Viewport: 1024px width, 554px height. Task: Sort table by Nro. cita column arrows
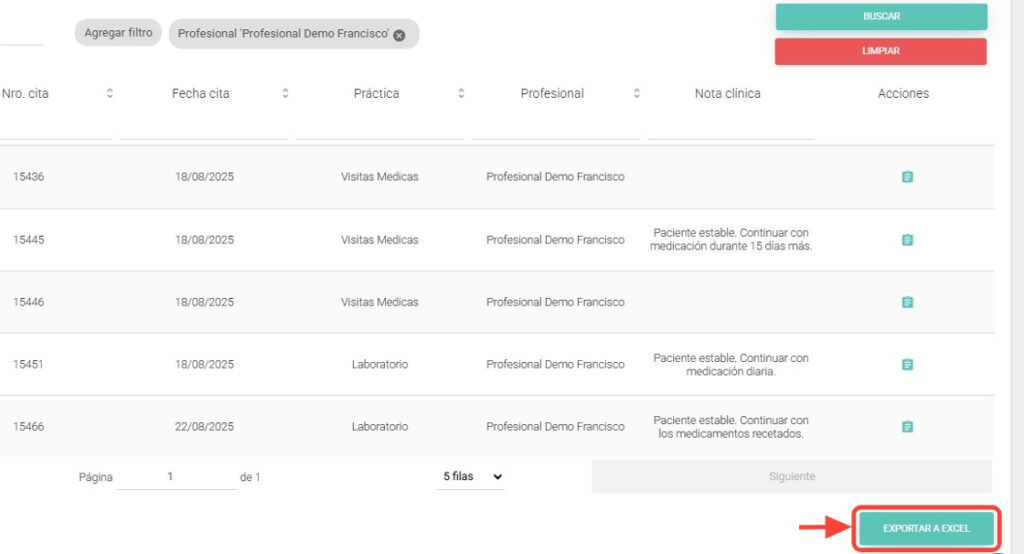110,94
